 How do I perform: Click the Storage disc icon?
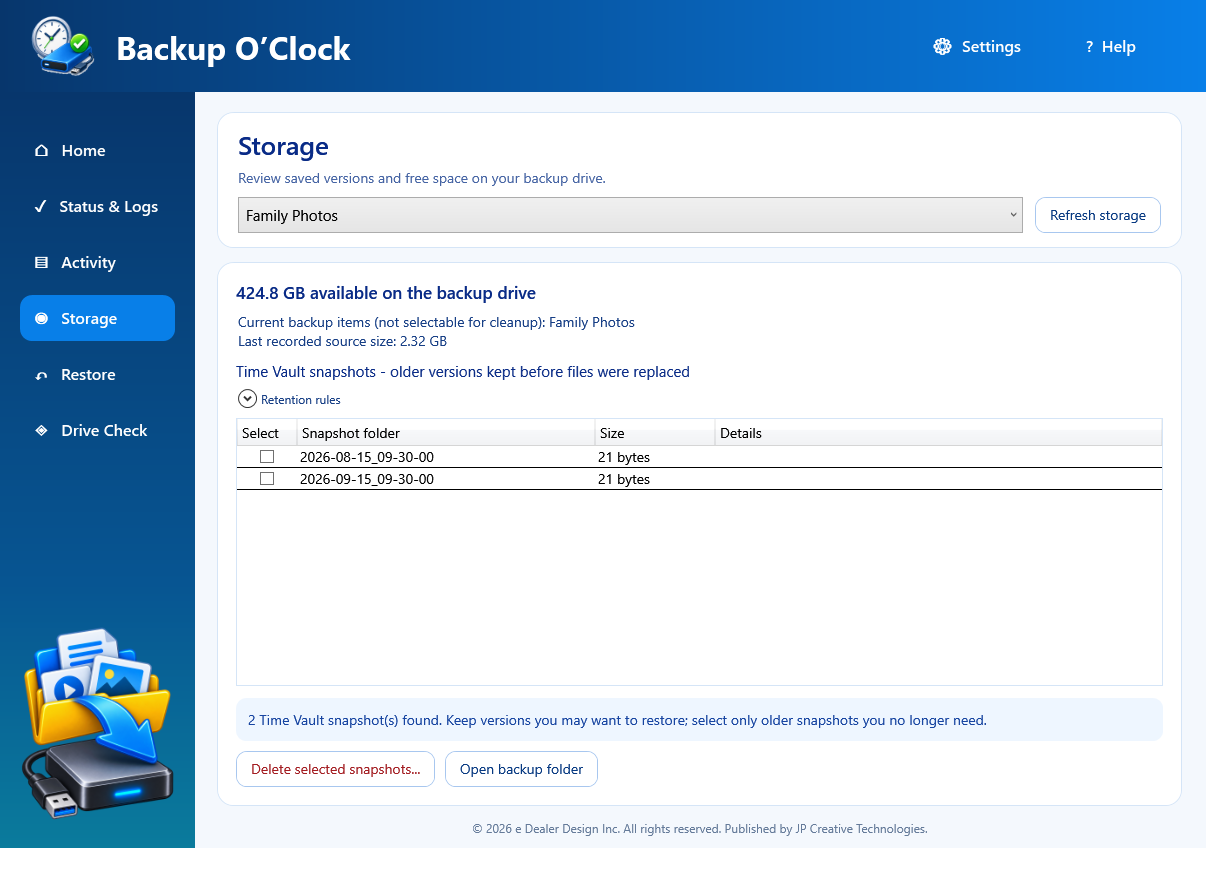[41, 319]
